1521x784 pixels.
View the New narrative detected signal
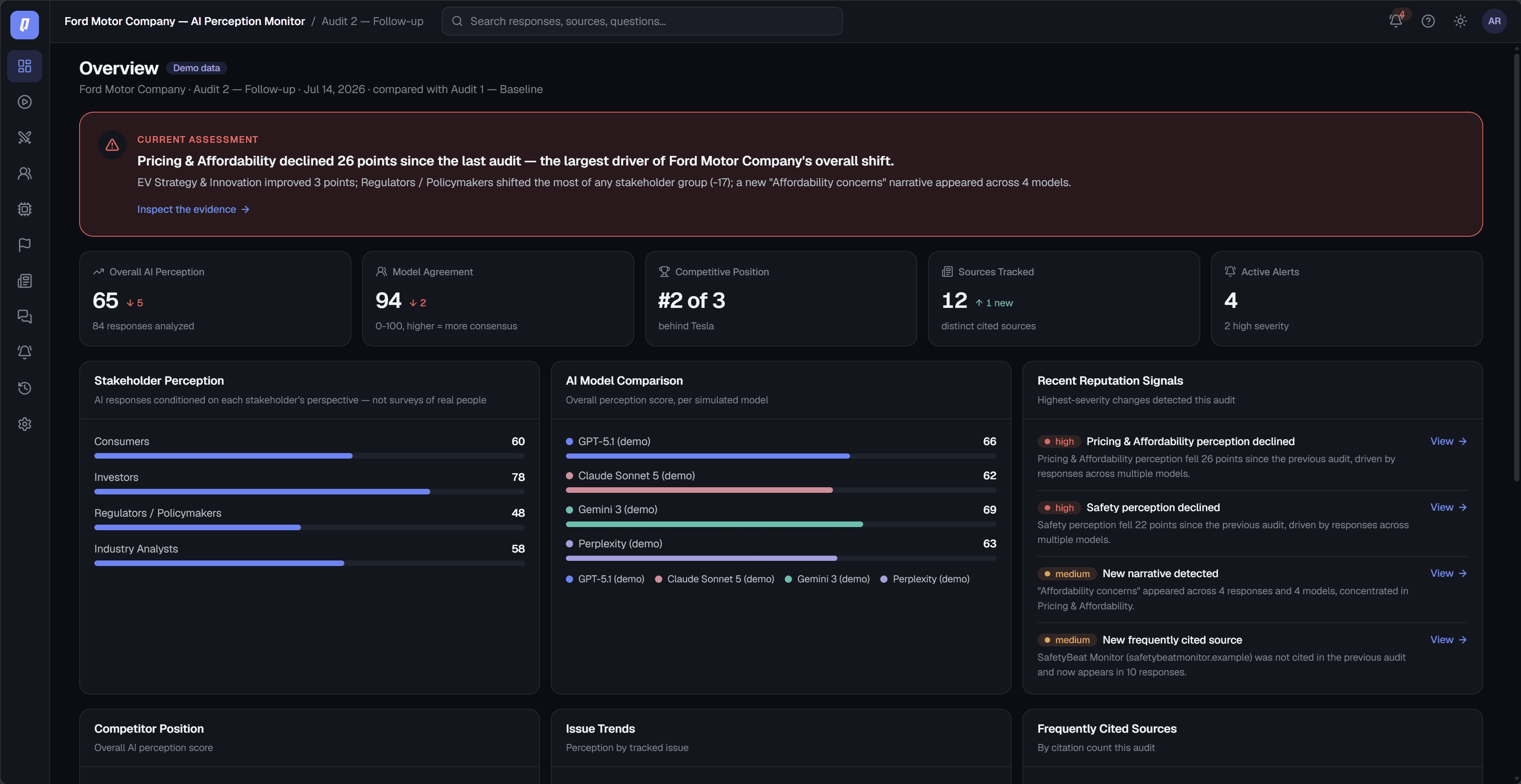[1449, 573]
